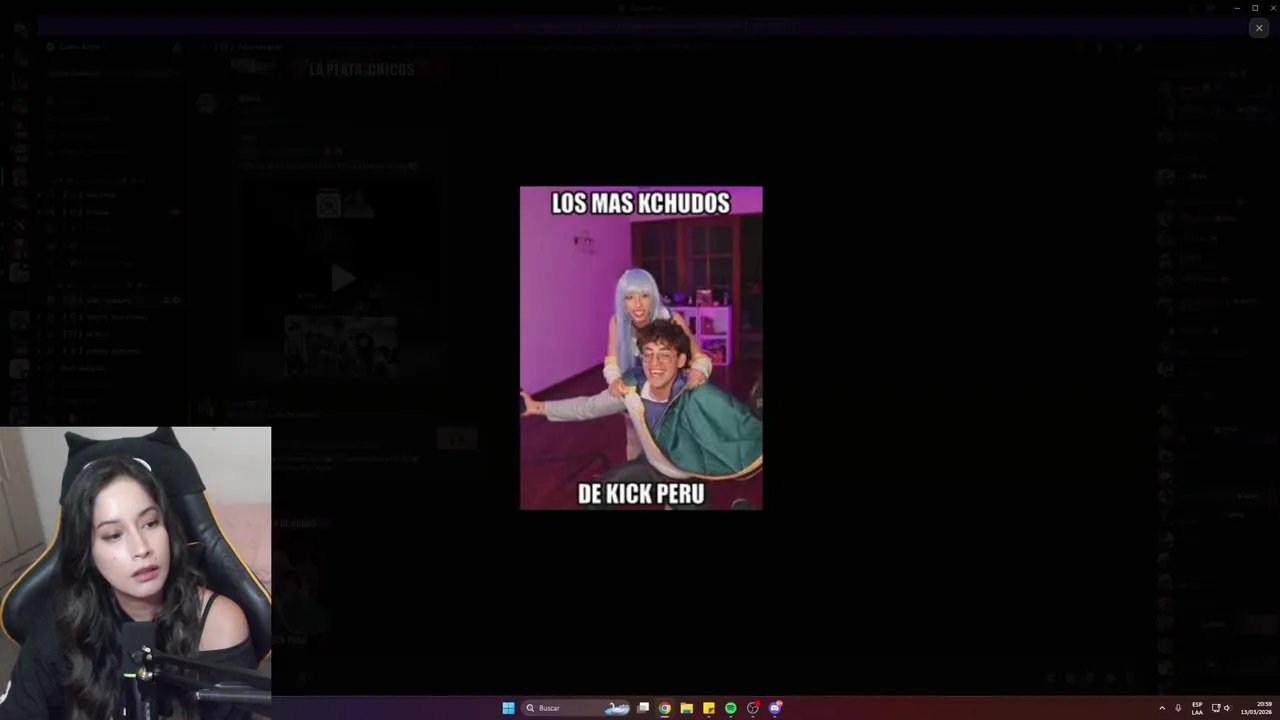
Task: Open Task View from the taskbar
Action: point(643,708)
